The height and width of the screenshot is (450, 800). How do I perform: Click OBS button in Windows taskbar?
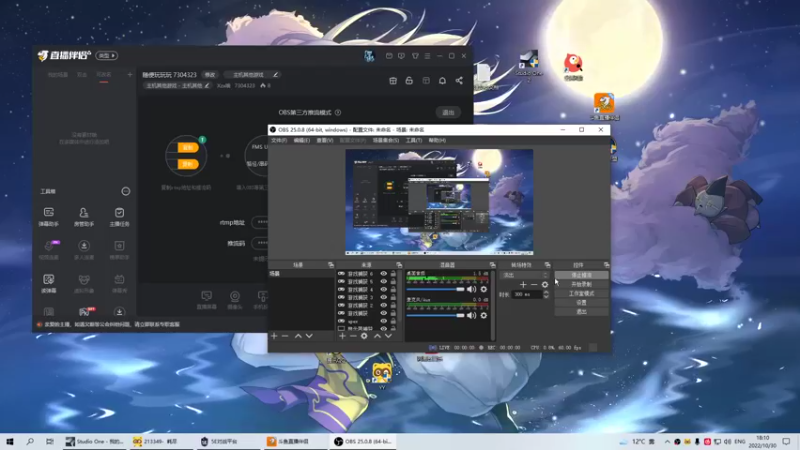364,441
